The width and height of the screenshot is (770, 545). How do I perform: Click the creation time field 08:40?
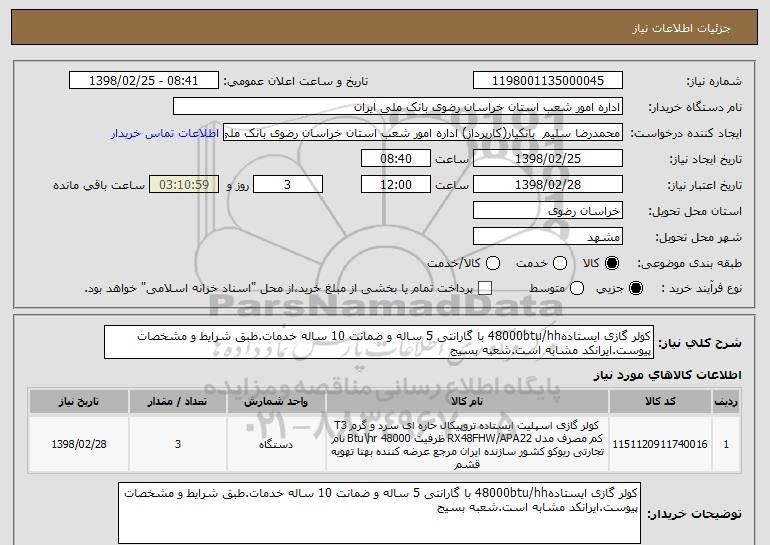396,159
